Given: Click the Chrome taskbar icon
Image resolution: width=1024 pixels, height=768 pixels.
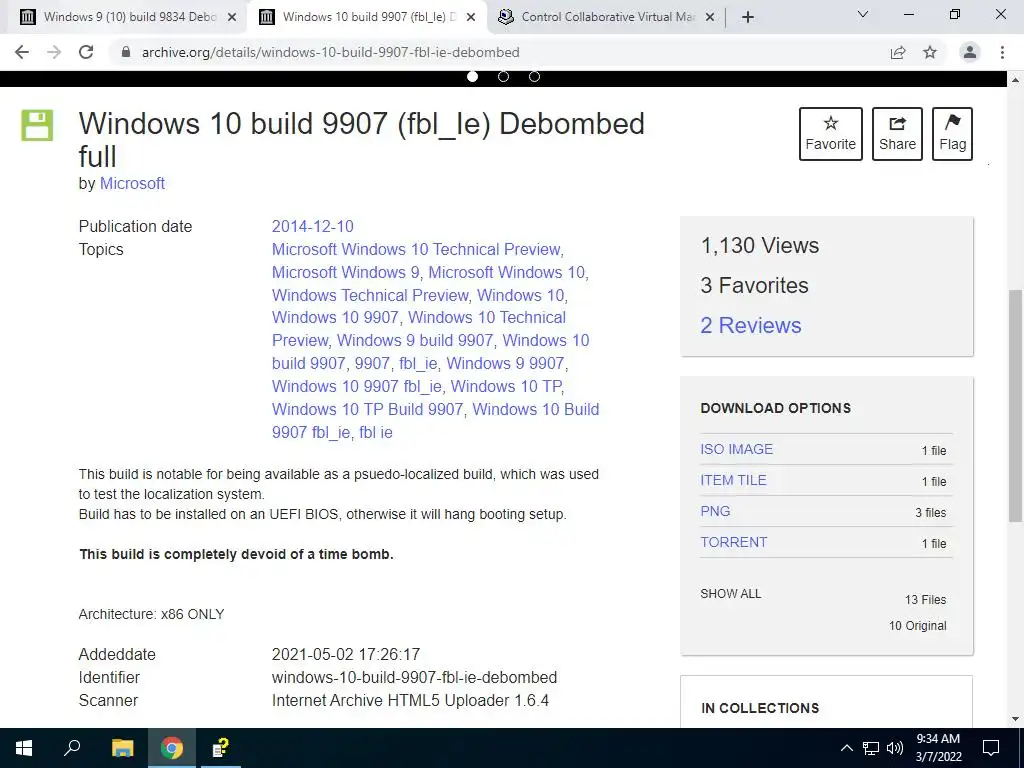Looking at the screenshot, I should pyautogui.click(x=172, y=748).
